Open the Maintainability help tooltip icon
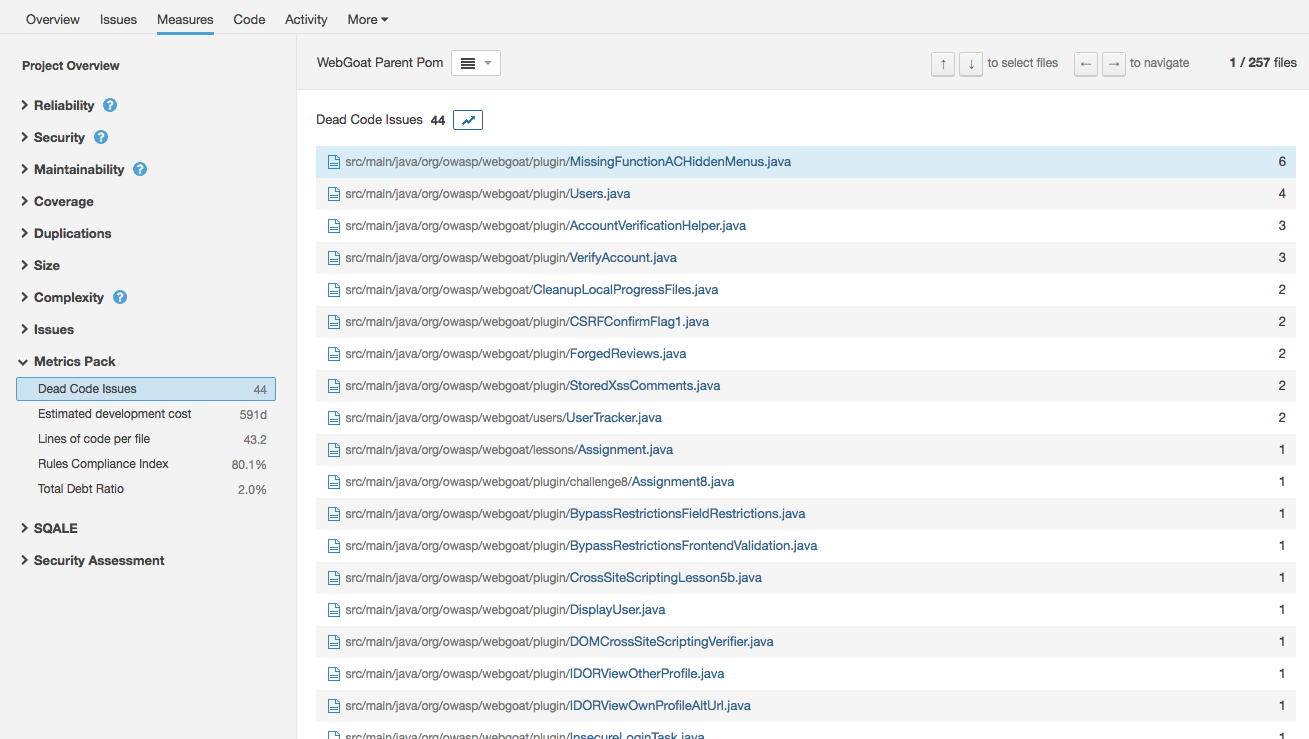This screenshot has height=739, width=1309. click(x=140, y=169)
